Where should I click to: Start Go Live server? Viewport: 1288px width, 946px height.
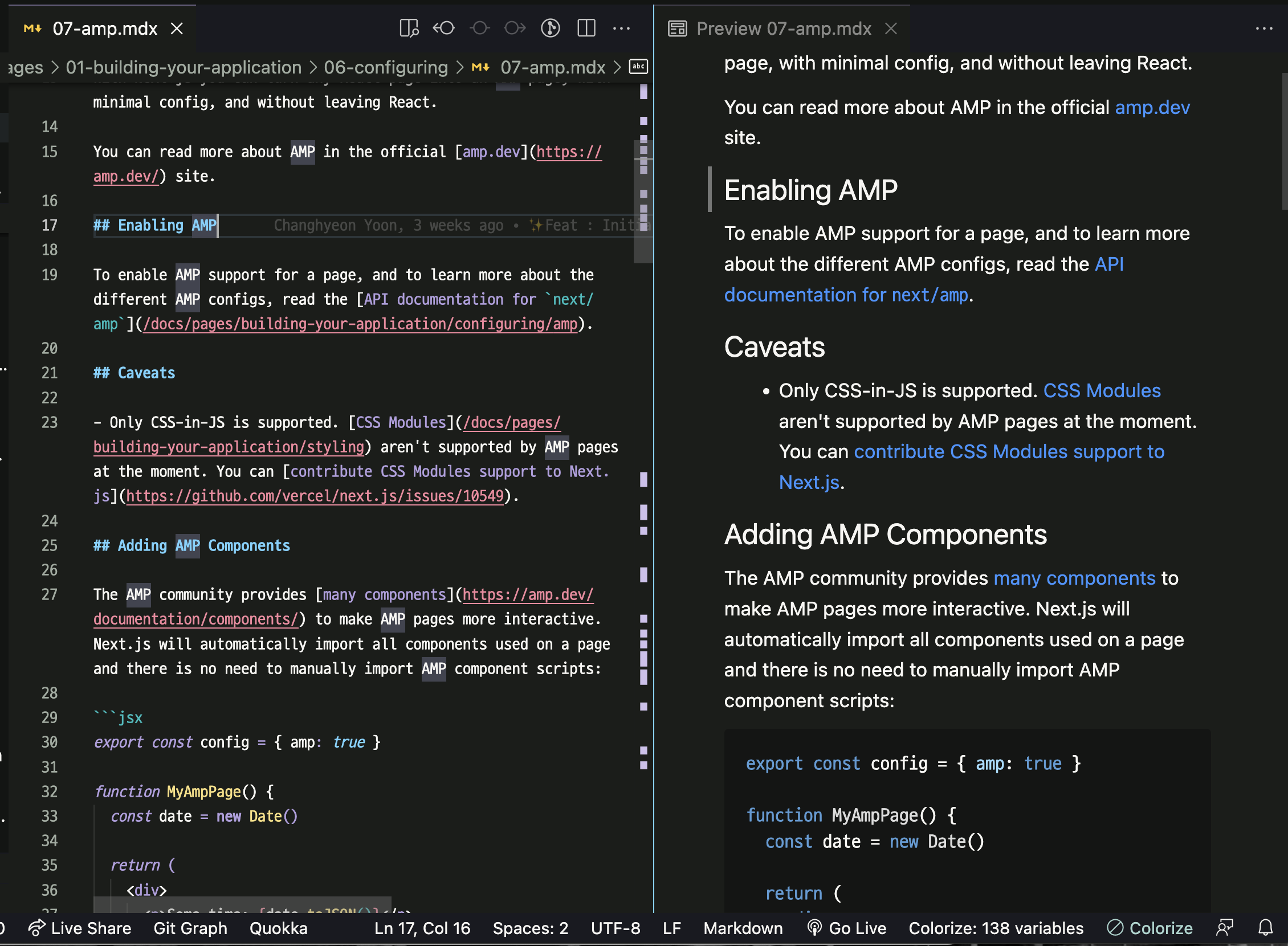click(846, 928)
